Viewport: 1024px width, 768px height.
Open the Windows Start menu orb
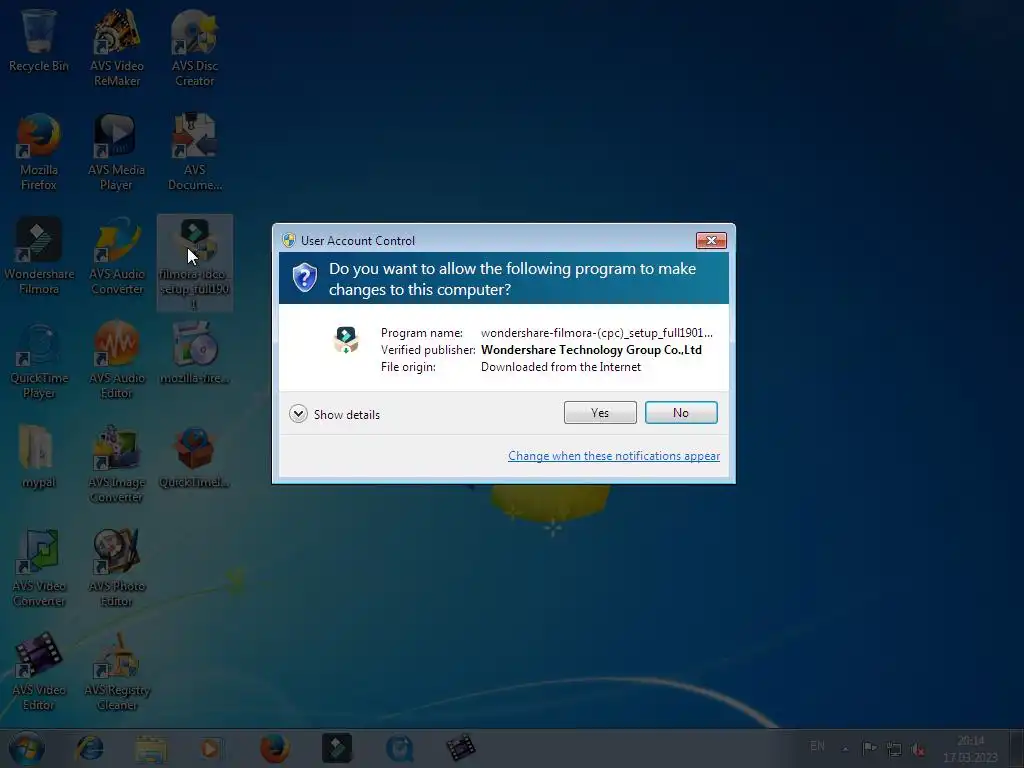tap(26, 748)
